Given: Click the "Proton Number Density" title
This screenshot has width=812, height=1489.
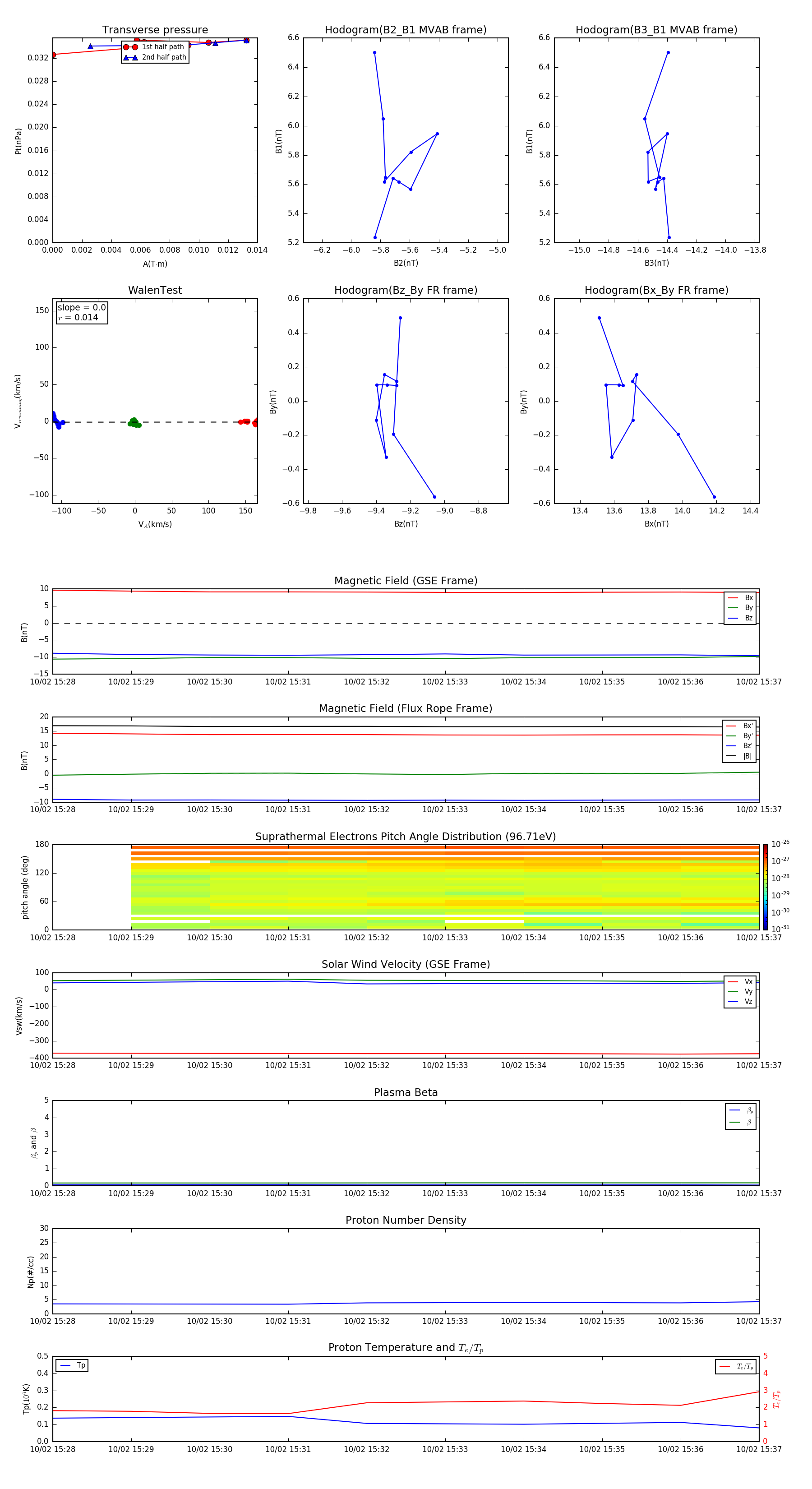Looking at the screenshot, I should coord(406,1220).
